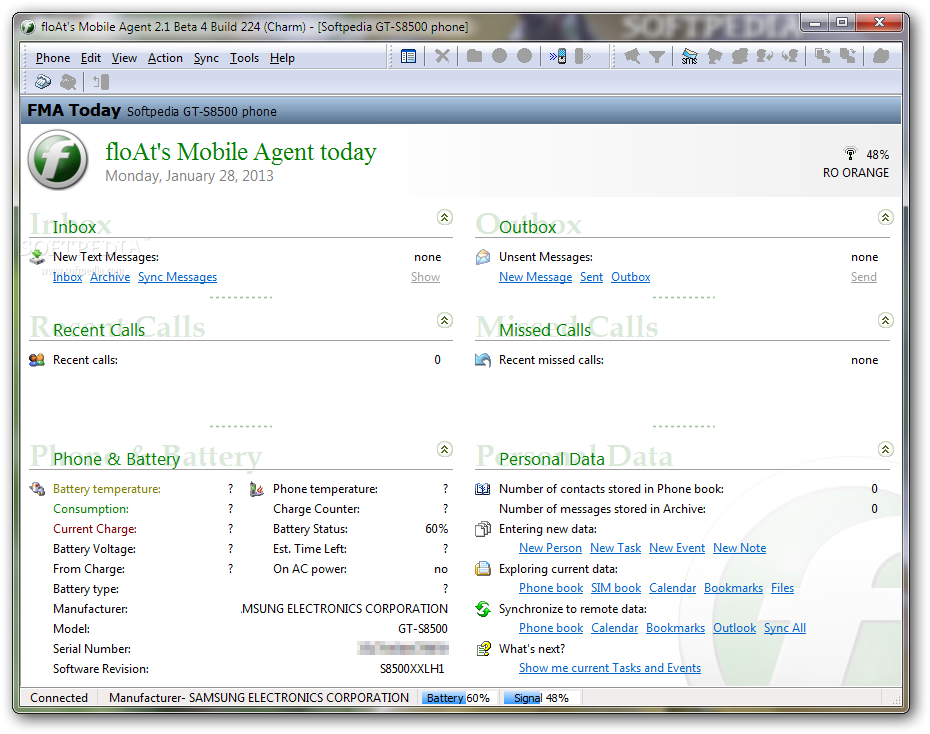Open the Inbox link
Screen dimensions: 930x734
click(68, 277)
